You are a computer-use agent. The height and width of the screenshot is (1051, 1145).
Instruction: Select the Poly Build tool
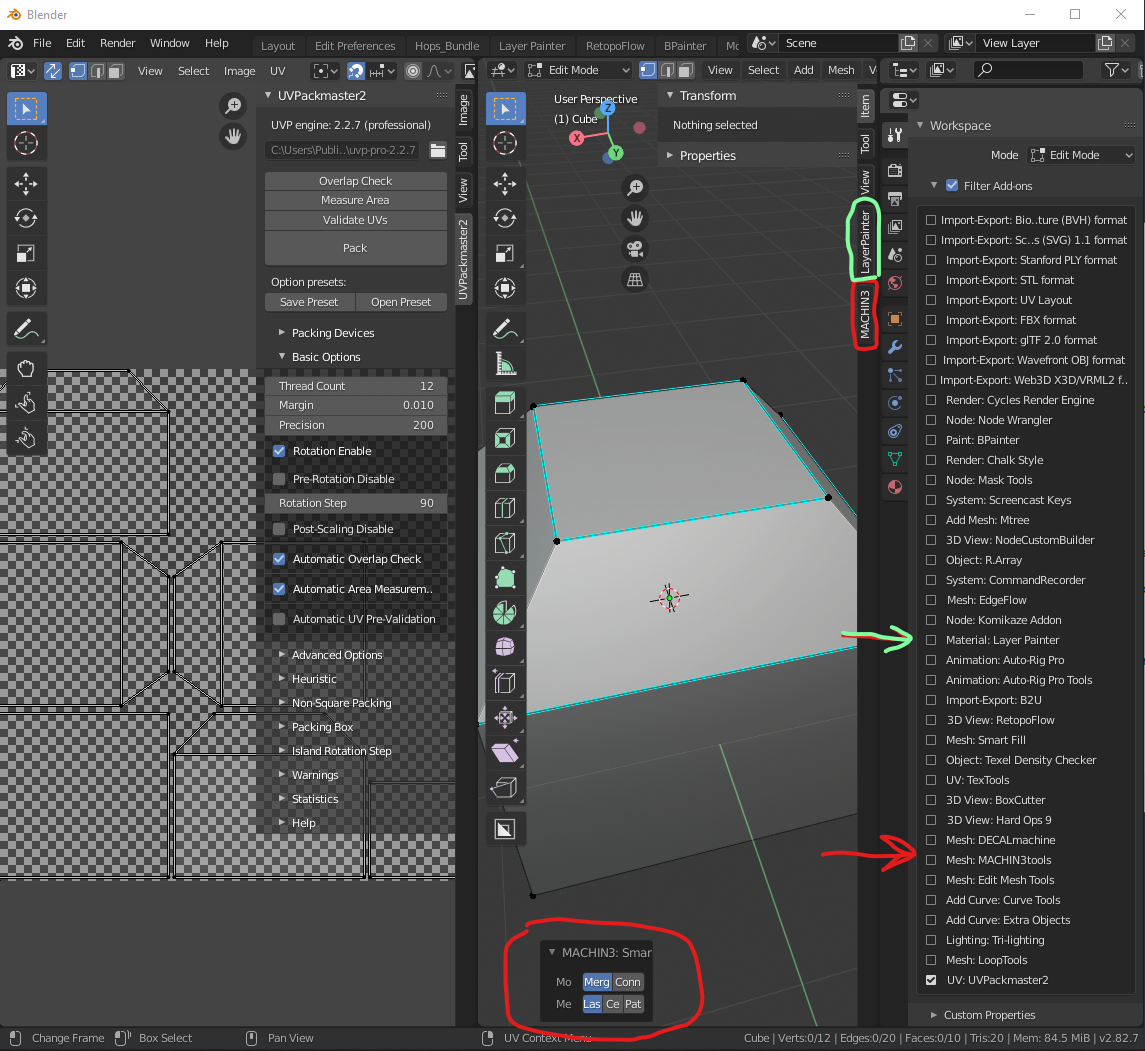[505, 578]
